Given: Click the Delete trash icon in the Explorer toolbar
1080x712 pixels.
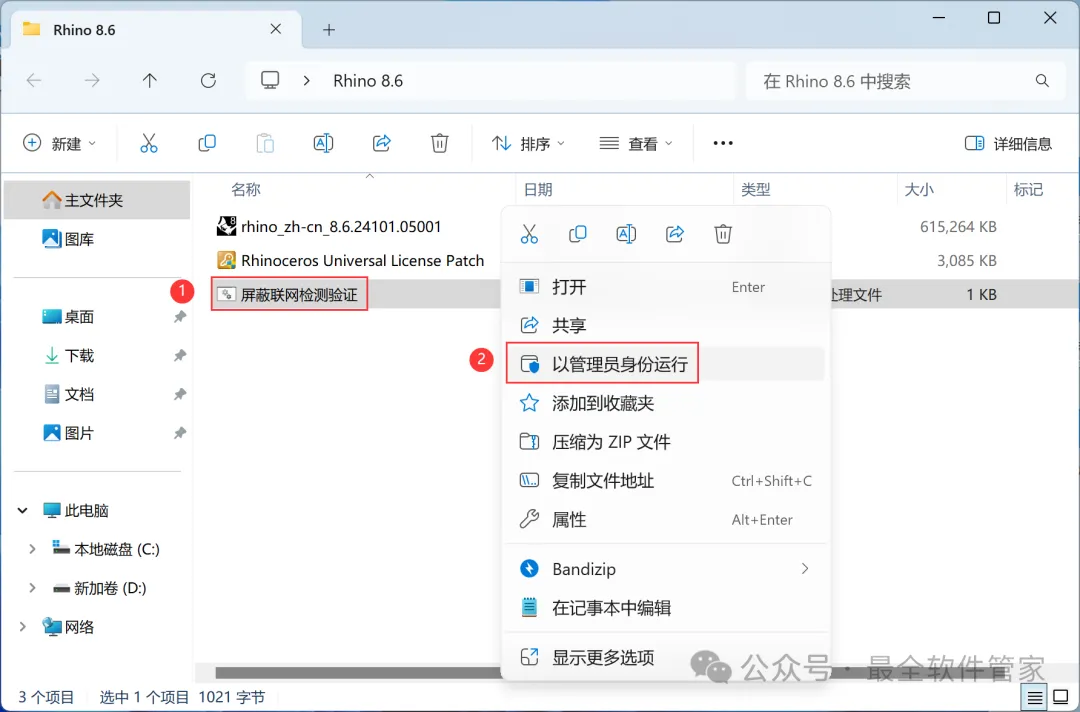Looking at the screenshot, I should coord(439,143).
